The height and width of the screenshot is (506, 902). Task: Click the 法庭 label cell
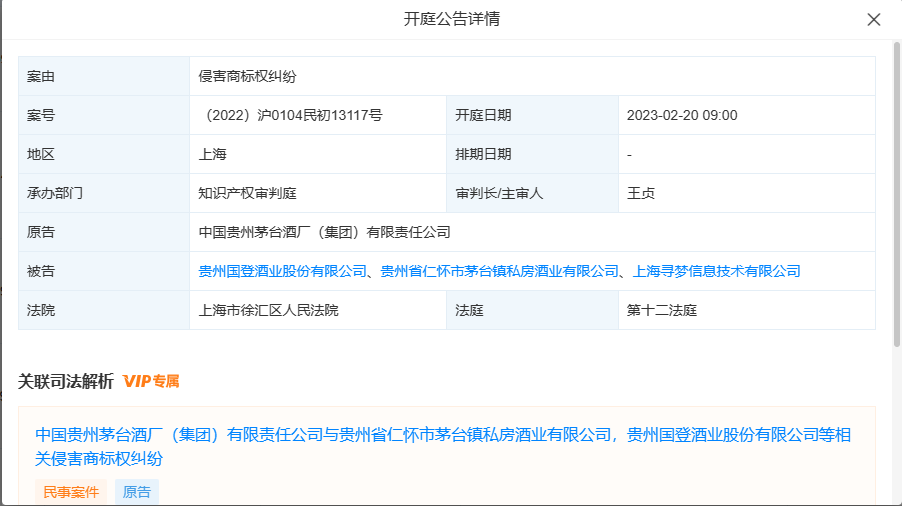click(532, 310)
